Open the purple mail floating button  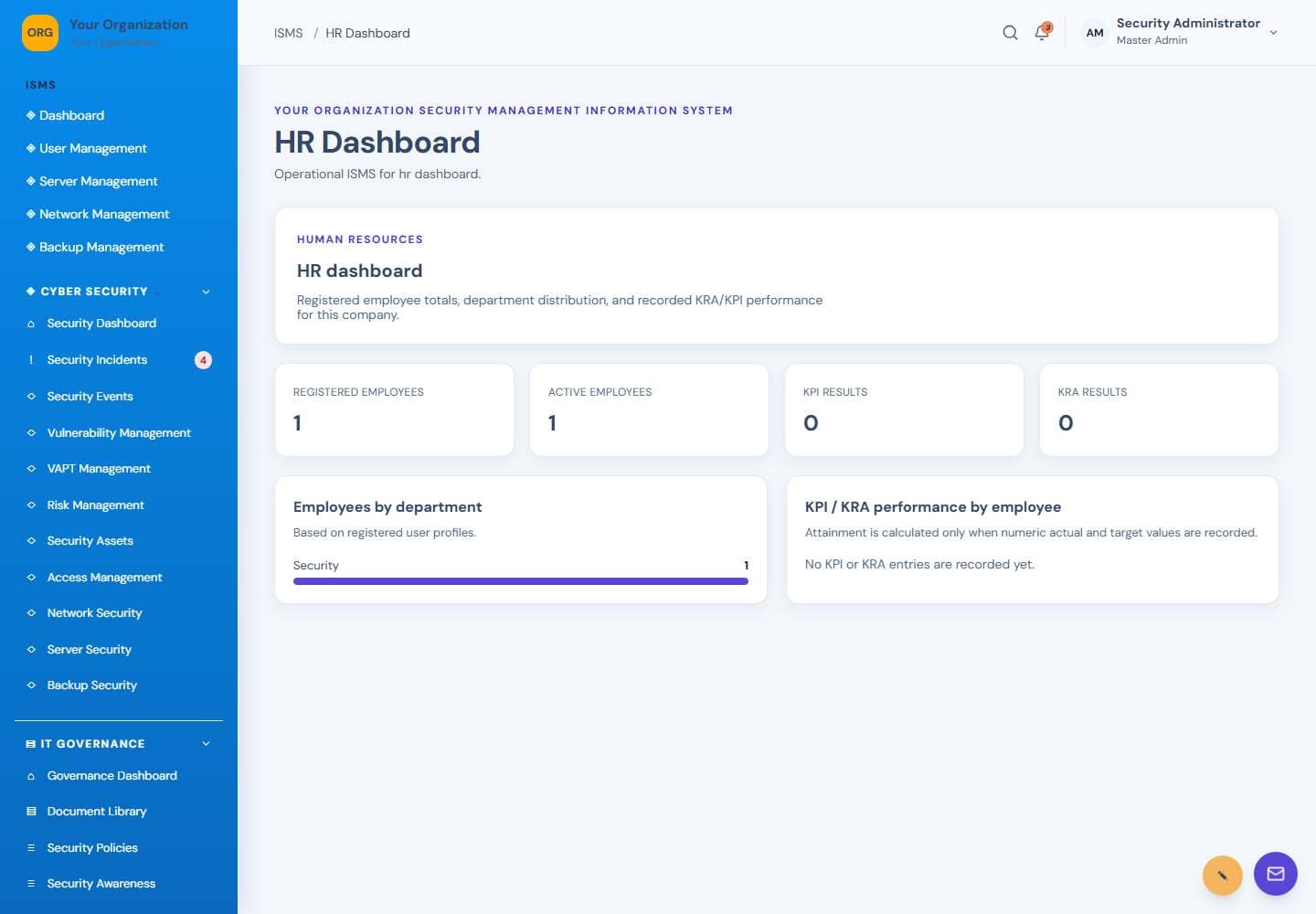(x=1276, y=874)
